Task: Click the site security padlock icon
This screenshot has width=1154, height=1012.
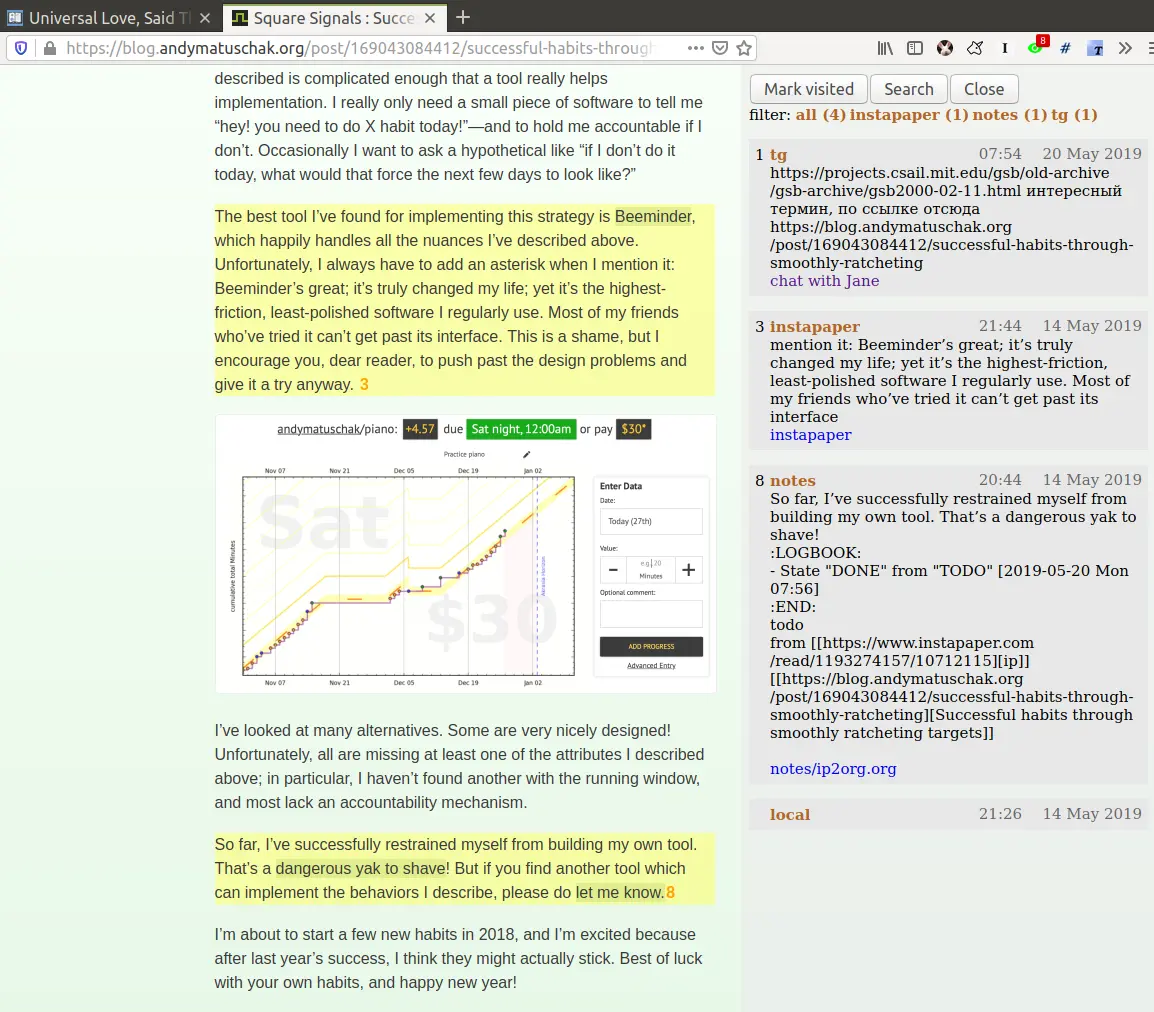Action: tap(49, 48)
